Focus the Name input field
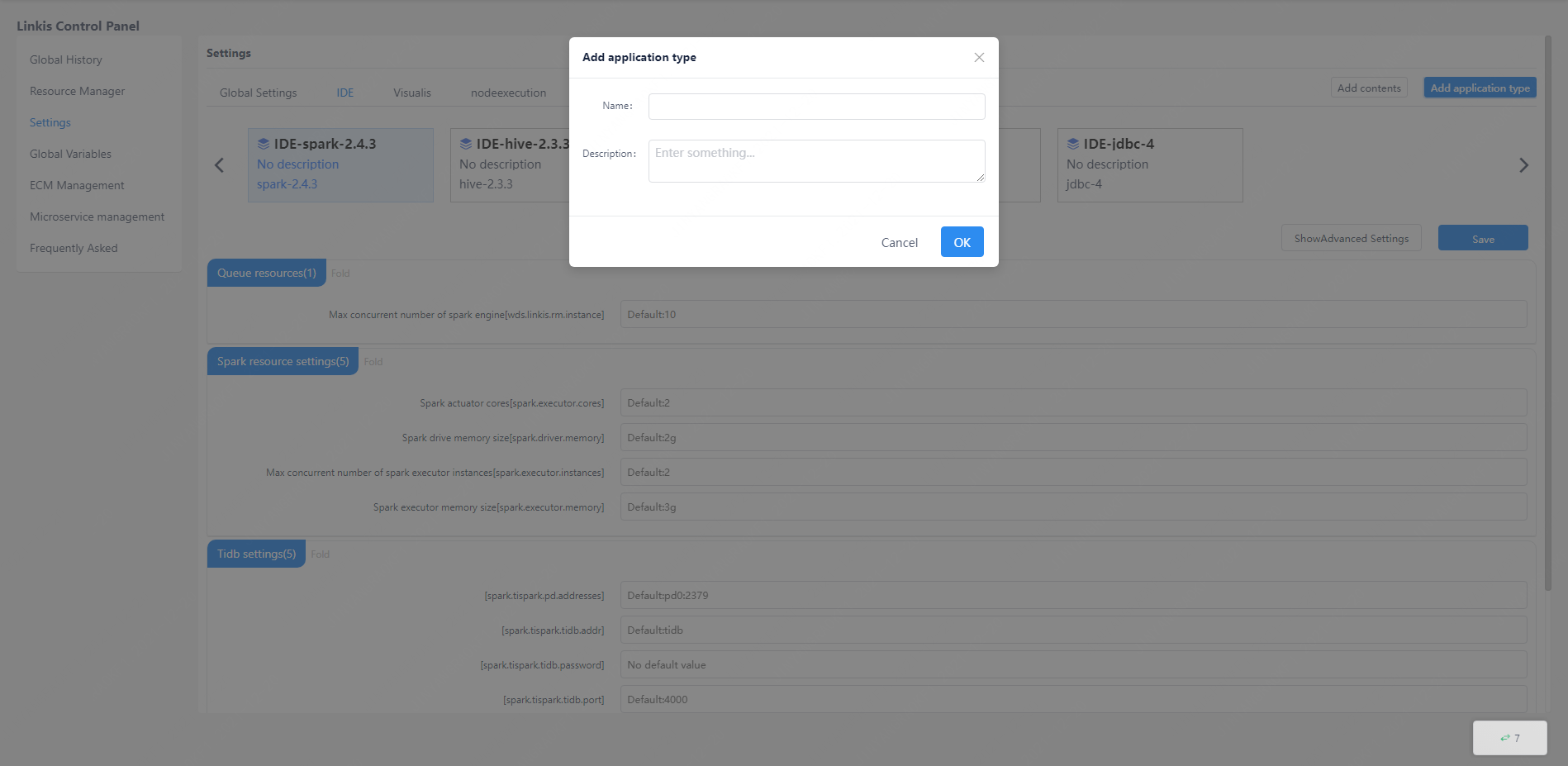 [x=816, y=107]
